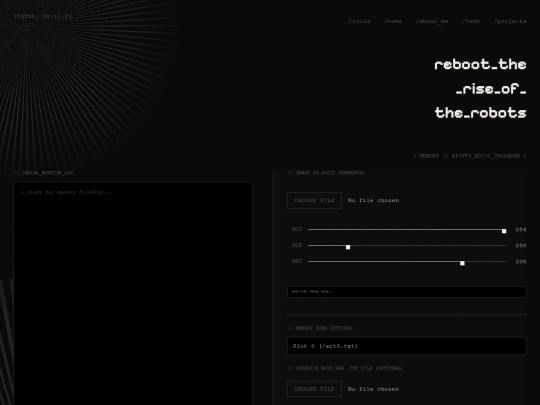Viewport: 540px width, 405px height.
Task: Open the Slot 0 (/art0.txt) dropdown
Action: (x=407, y=346)
